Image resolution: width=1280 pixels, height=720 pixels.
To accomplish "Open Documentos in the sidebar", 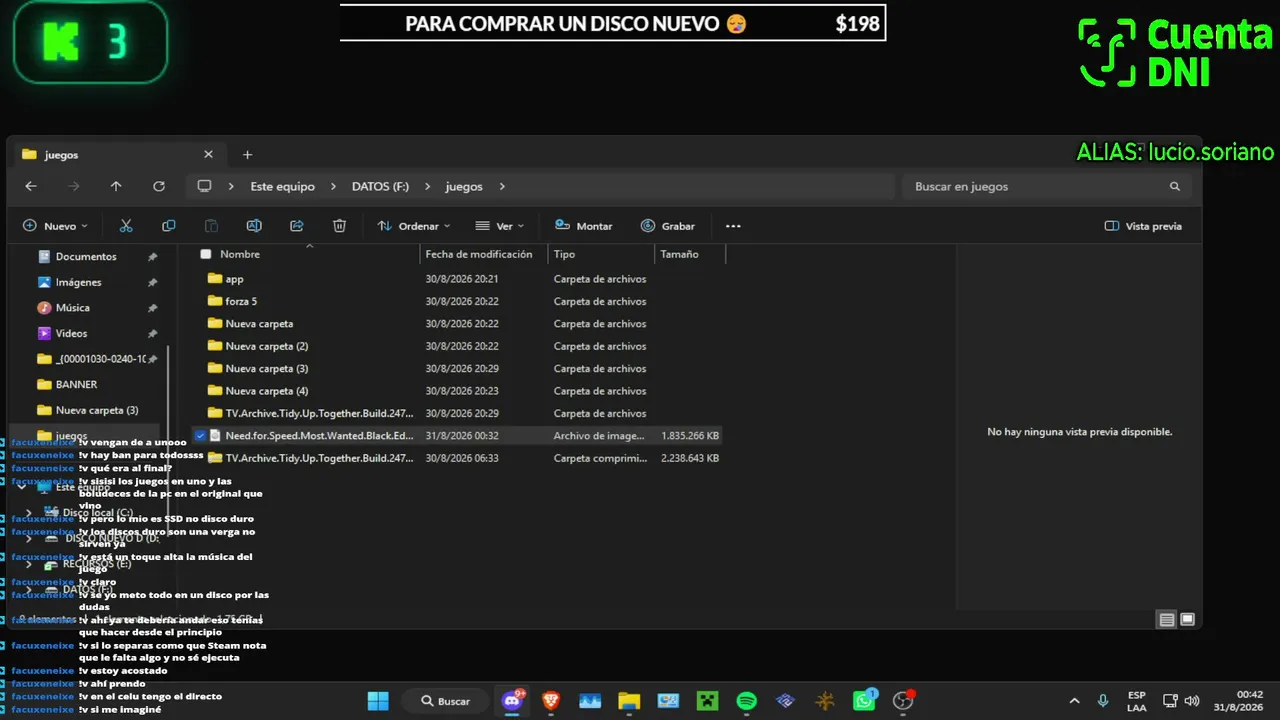I will point(86,257).
